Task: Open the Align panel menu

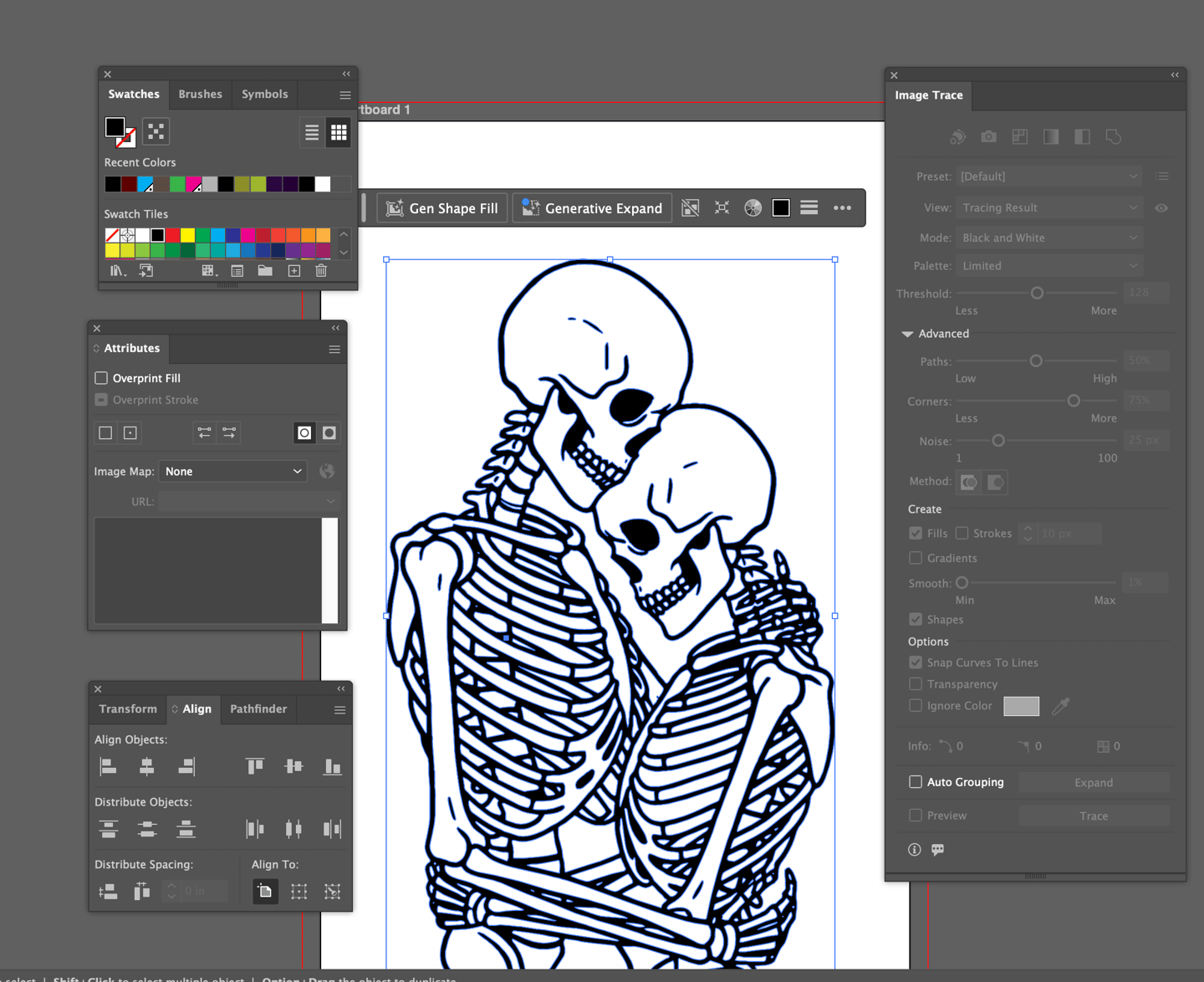Action: point(339,710)
